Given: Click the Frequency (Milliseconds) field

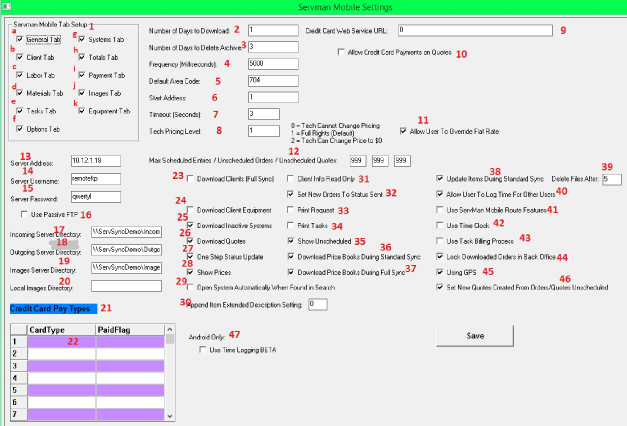Looking at the screenshot, I should 273,64.
